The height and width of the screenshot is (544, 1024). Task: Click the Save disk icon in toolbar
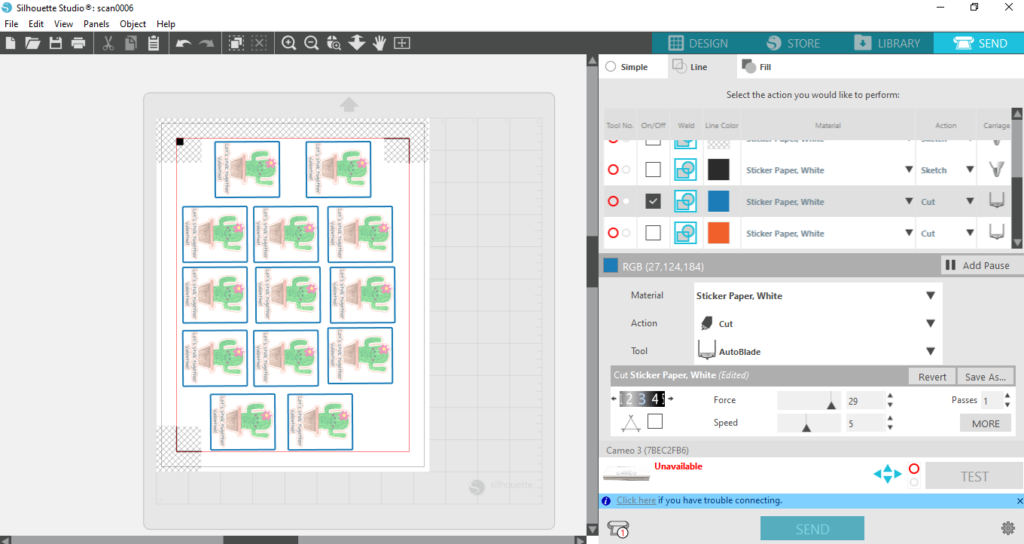56,43
